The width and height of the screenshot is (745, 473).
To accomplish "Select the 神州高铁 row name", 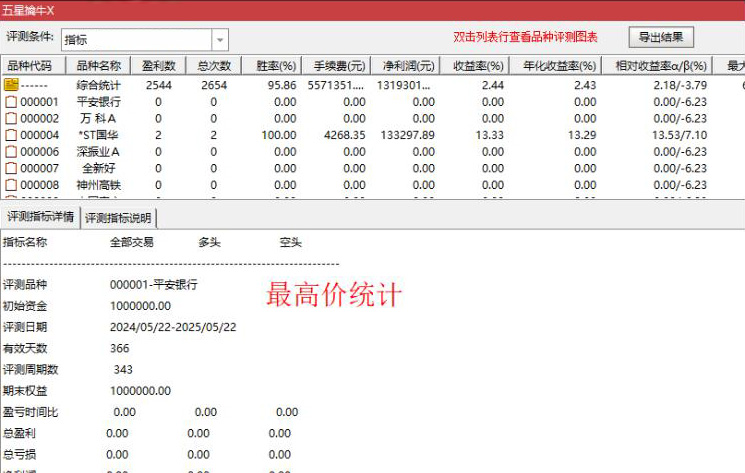I will 98,185.
